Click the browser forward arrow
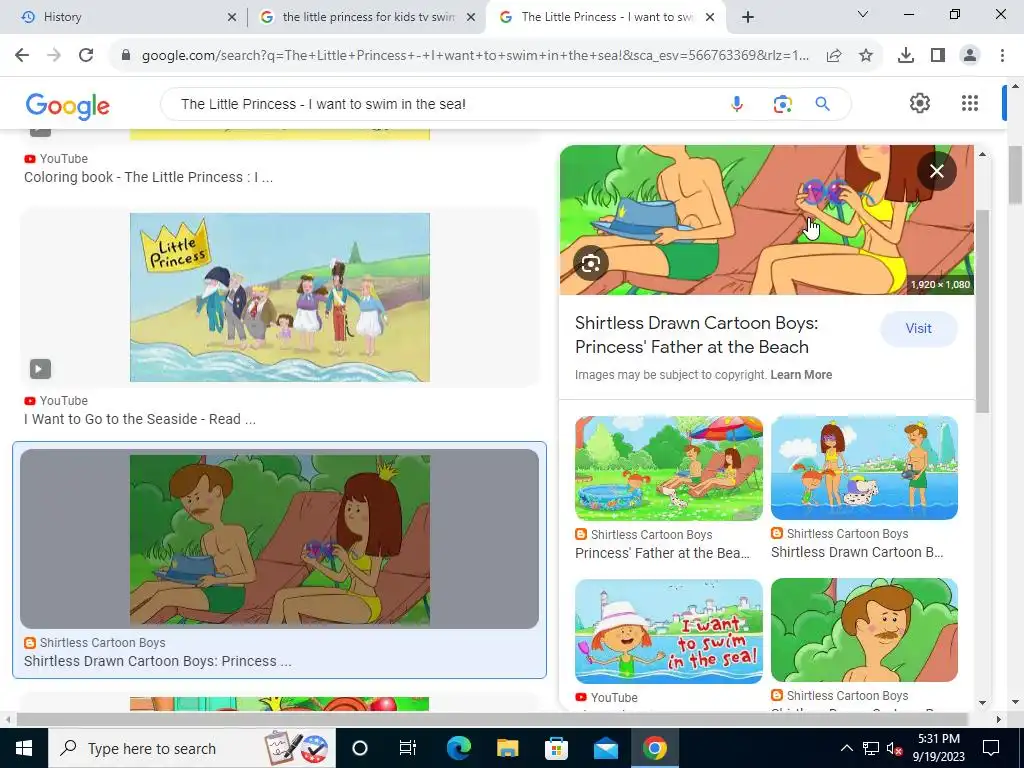1024x768 pixels. click(x=54, y=56)
